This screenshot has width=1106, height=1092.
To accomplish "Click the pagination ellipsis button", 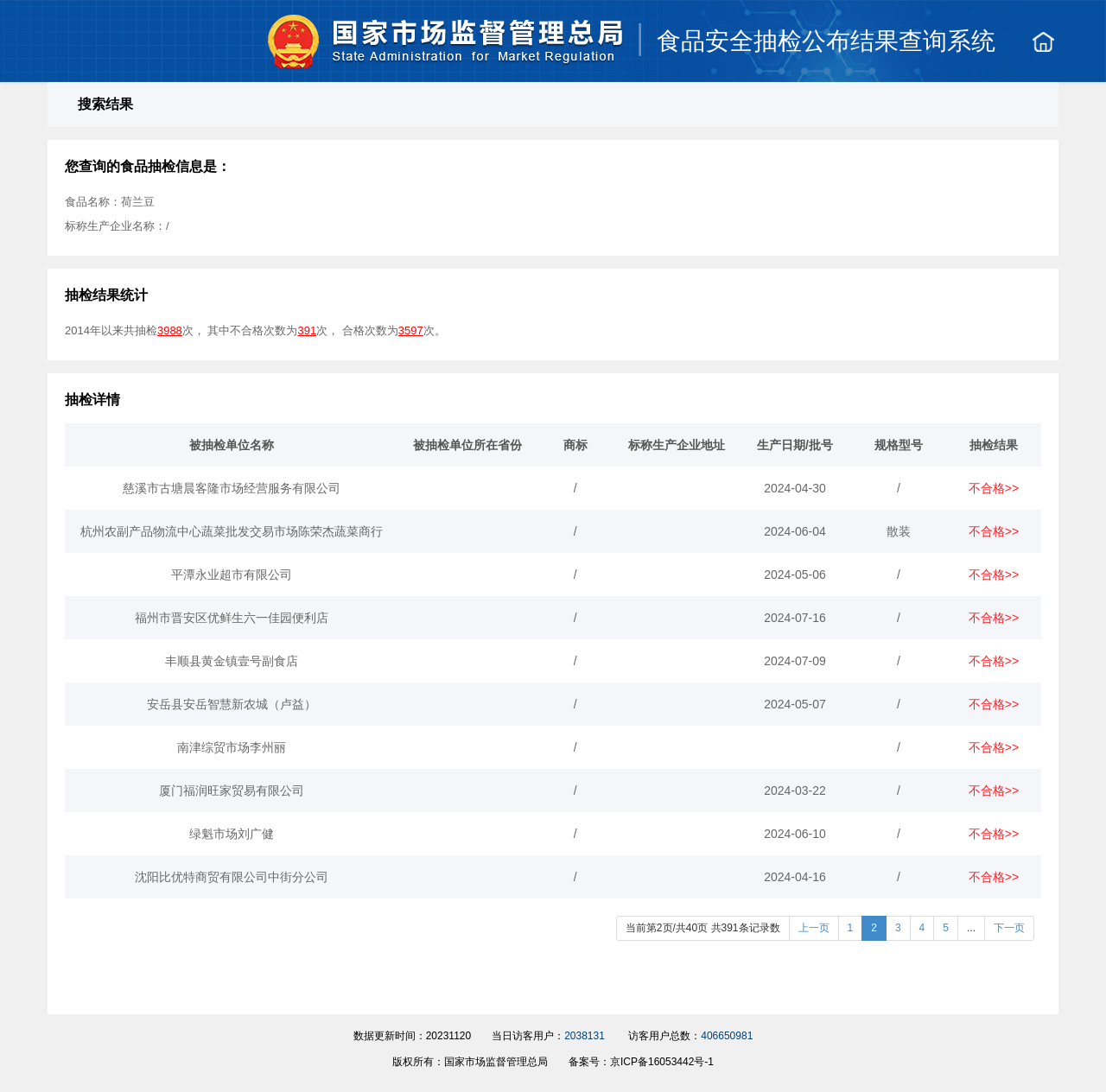I will tap(971, 928).
